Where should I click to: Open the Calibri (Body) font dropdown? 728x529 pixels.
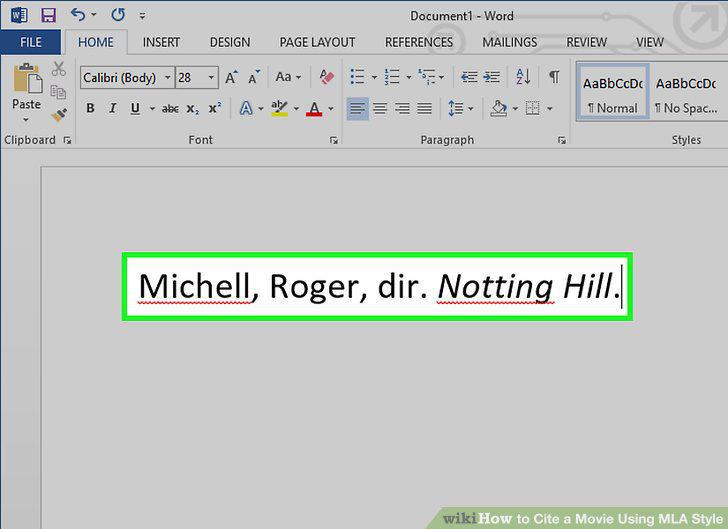pyautogui.click(x=168, y=78)
